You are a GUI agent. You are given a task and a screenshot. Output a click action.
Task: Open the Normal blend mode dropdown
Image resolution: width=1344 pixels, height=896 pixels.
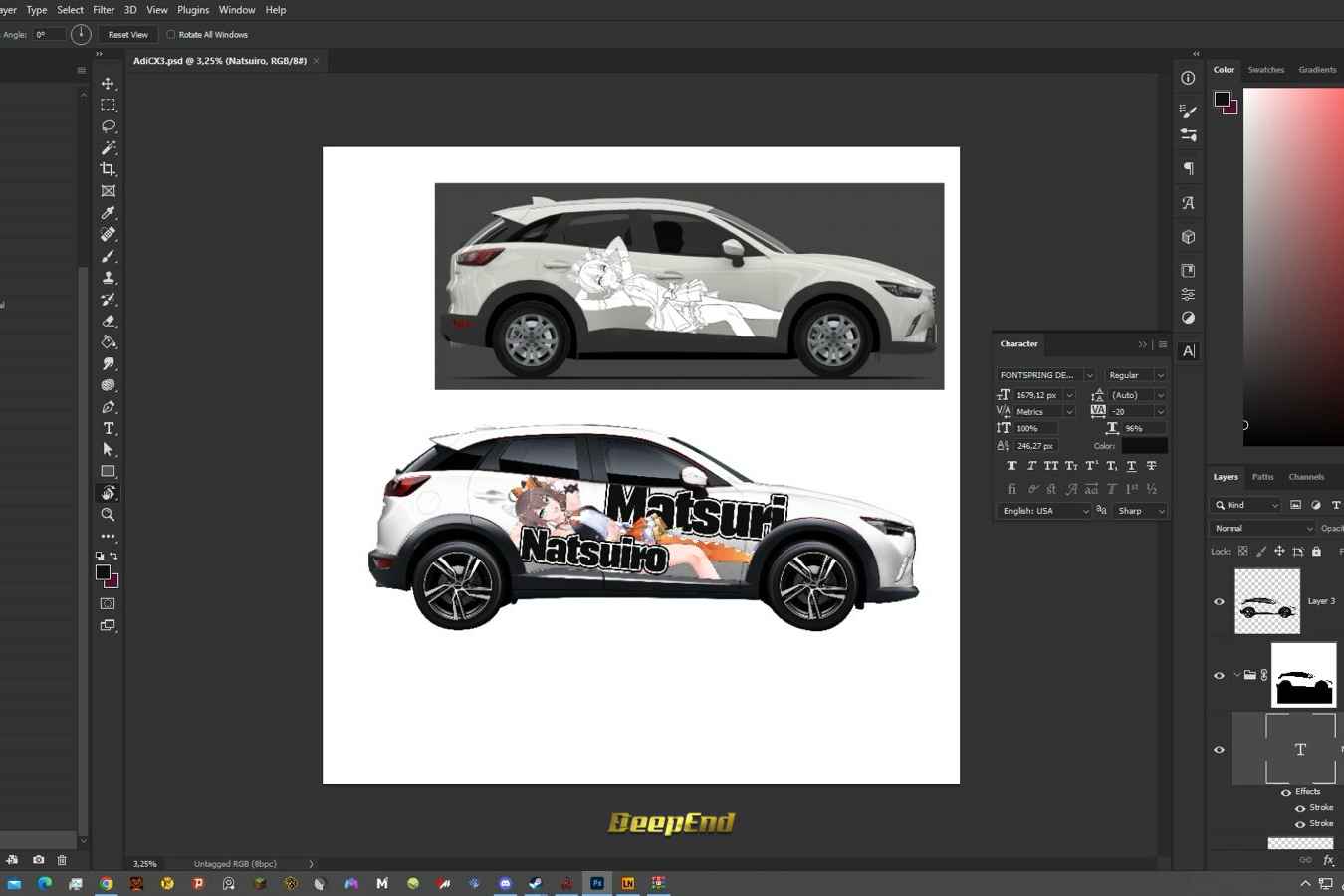click(x=1261, y=528)
